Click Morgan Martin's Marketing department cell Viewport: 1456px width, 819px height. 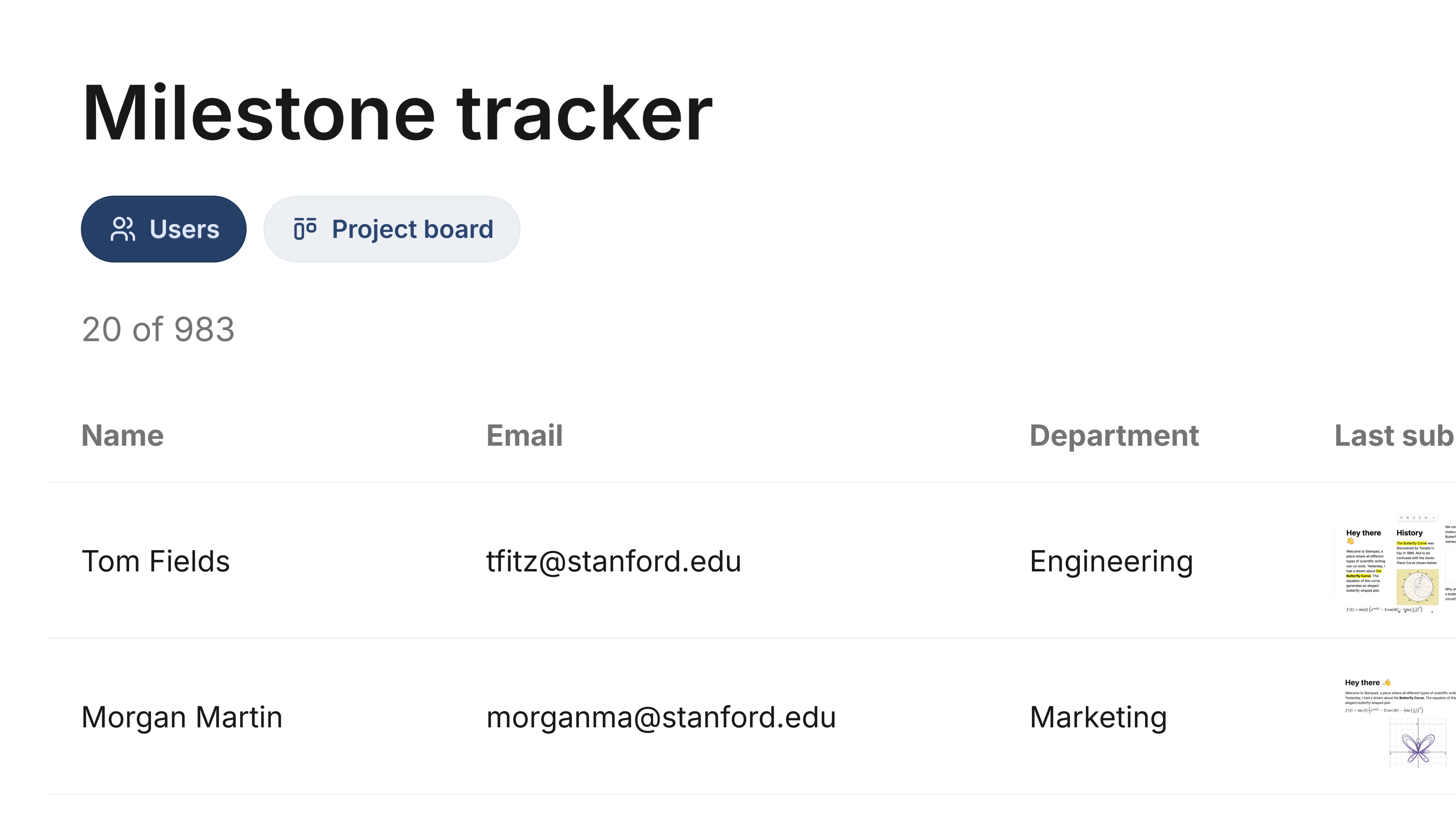[1098, 717]
